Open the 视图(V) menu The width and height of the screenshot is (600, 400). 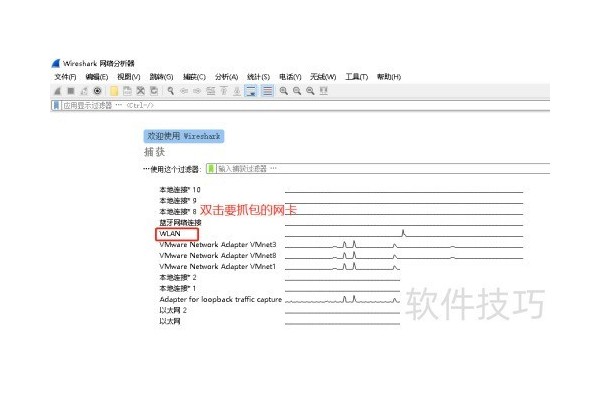(129, 77)
